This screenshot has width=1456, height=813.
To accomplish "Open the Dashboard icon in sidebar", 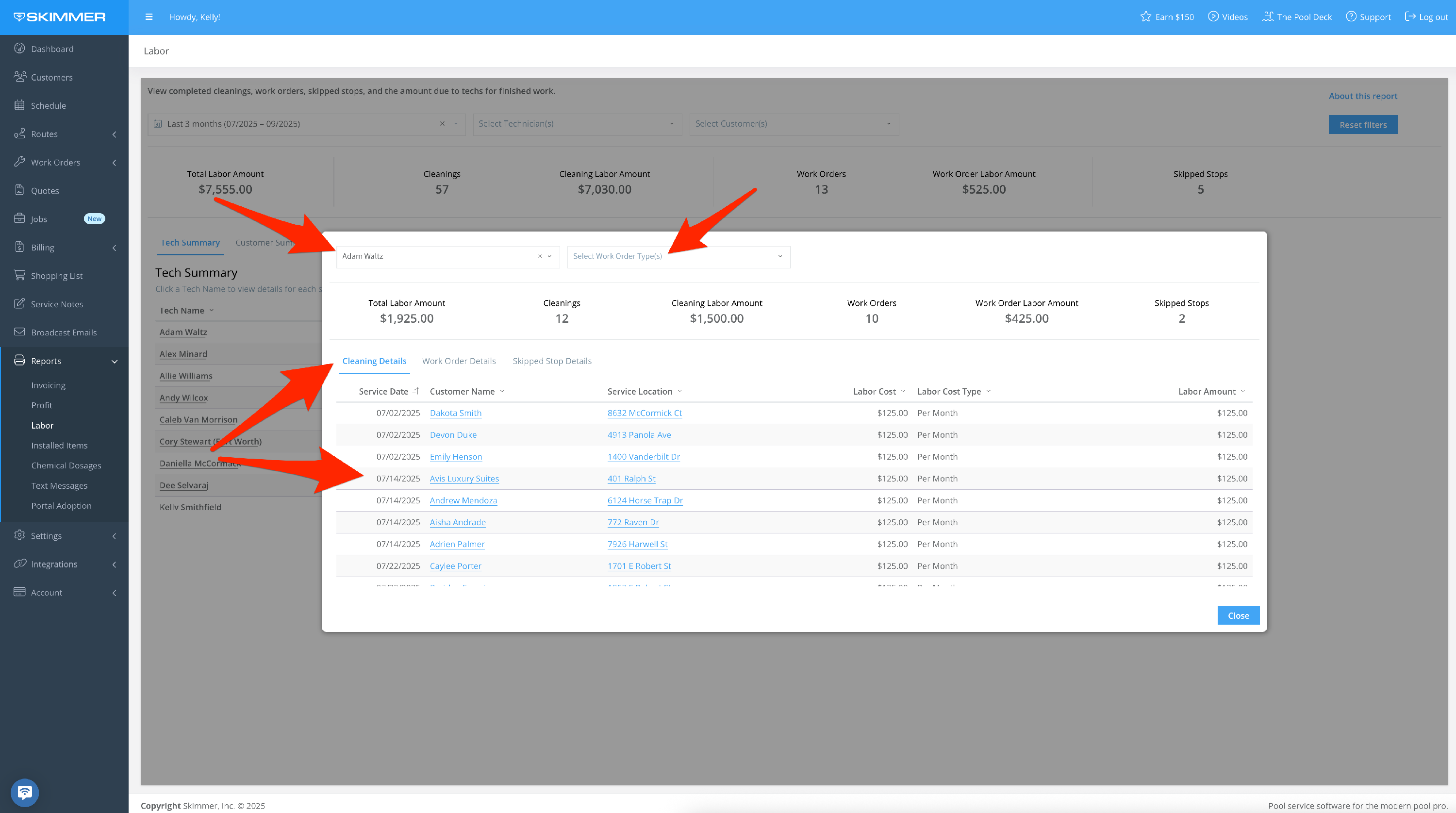I will tap(20, 49).
